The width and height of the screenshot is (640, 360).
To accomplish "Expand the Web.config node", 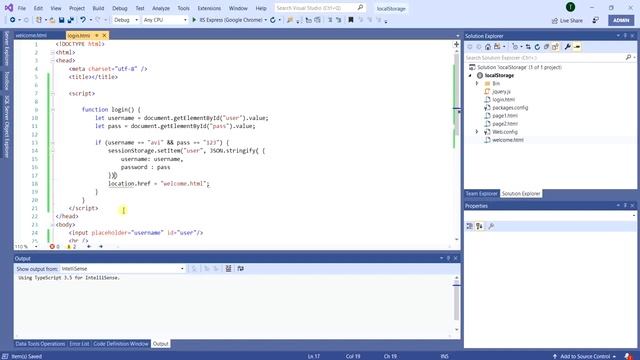I will click(477, 132).
